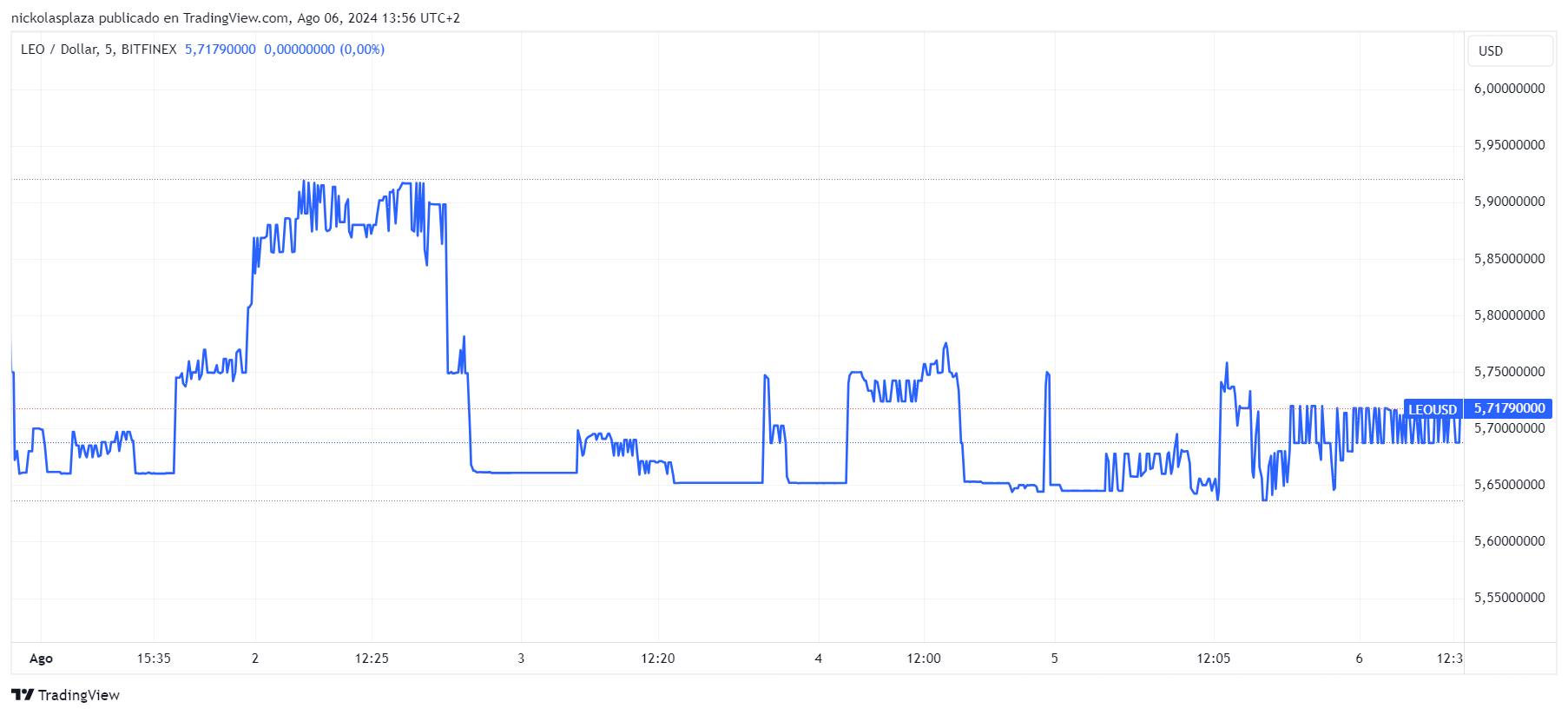Click the current price 5,71790000 axis badge

click(x=1509, y=408)
